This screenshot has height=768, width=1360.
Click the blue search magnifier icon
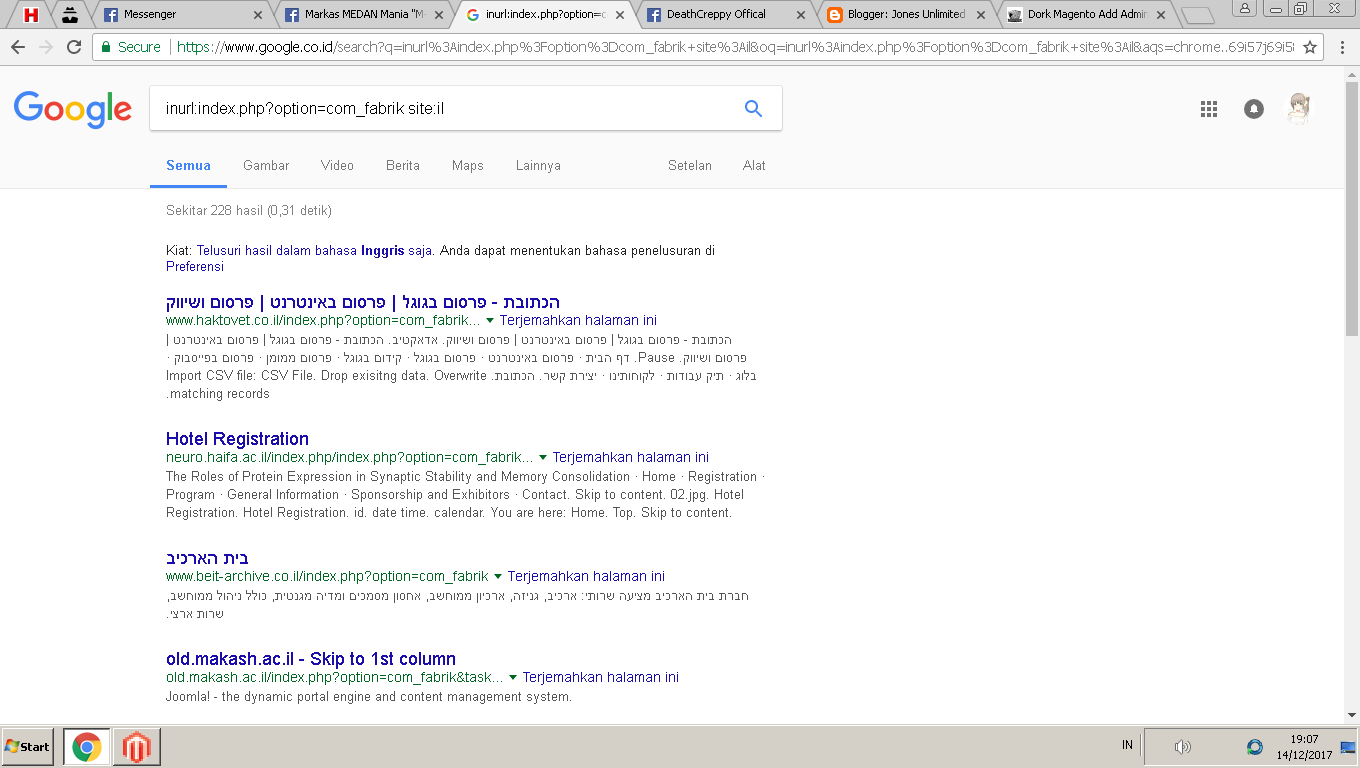pyautogui.click(x=754, y=109)
